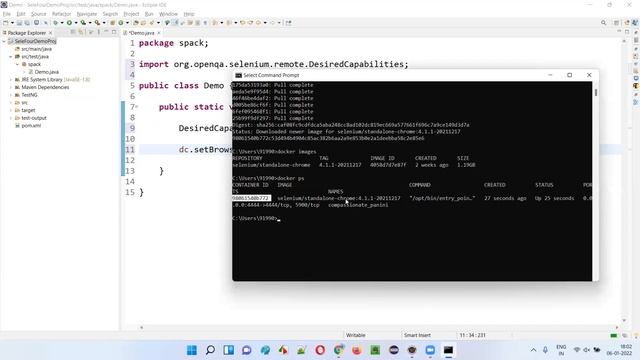Open Opera browser from taskbar

tap(320, 350)
